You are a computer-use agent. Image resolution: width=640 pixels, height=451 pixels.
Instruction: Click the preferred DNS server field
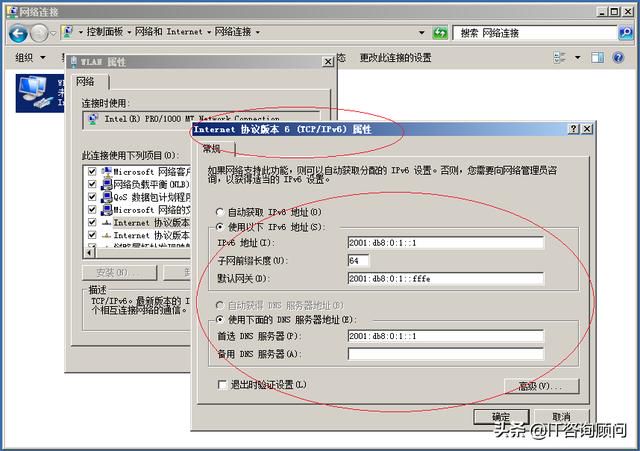click(445, 336)
